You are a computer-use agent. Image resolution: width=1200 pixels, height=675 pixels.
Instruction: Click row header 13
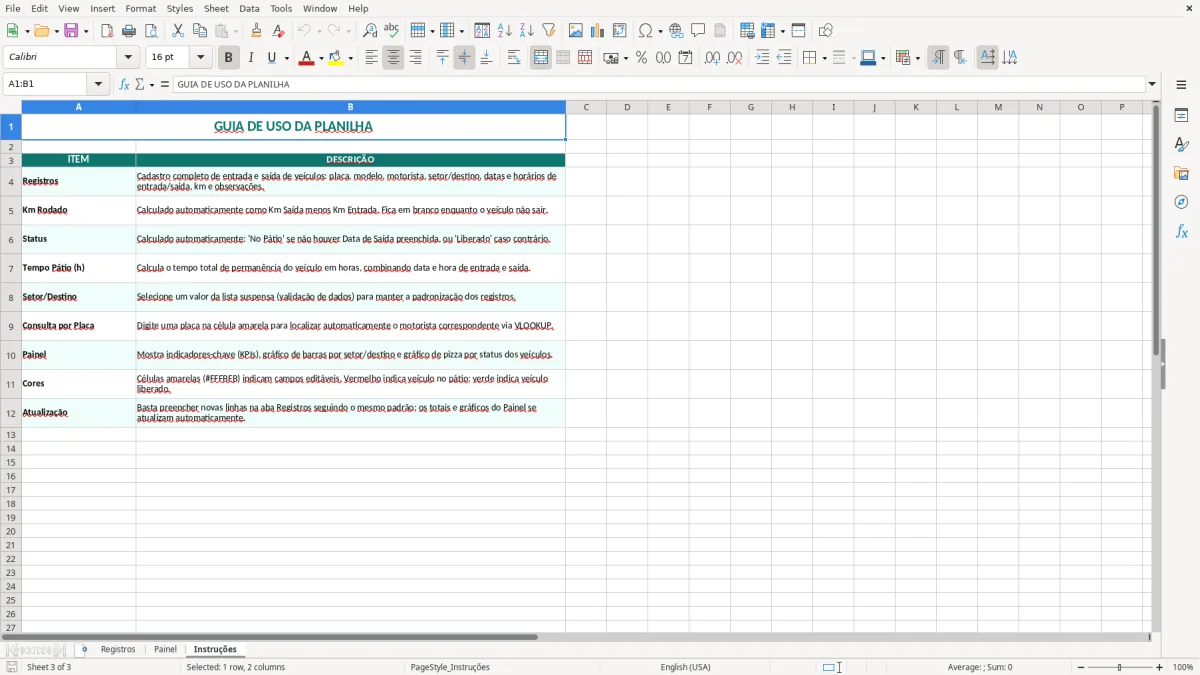pyautogui.click(x=11, y=435)
